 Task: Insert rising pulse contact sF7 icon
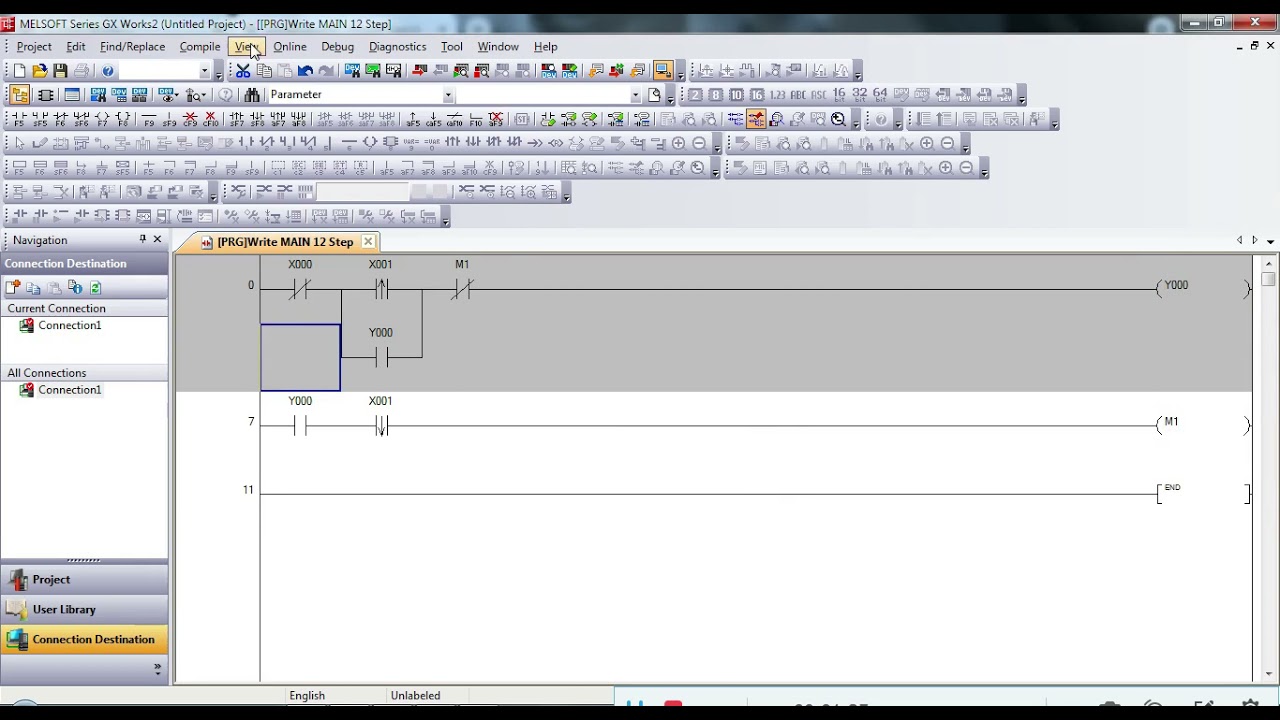pyautogui.click(x=237, y=119)
